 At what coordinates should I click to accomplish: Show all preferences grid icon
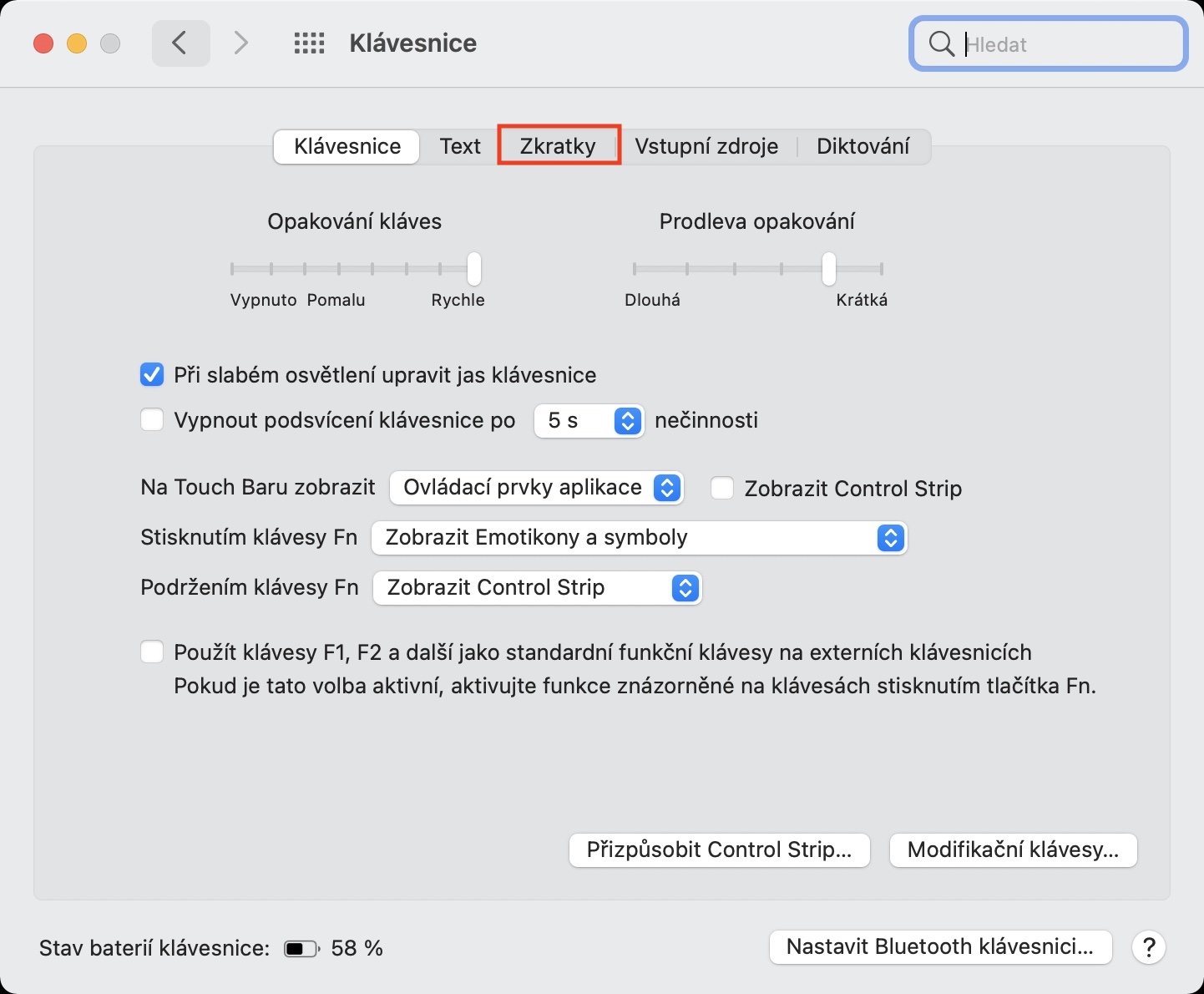click(309, 43)
